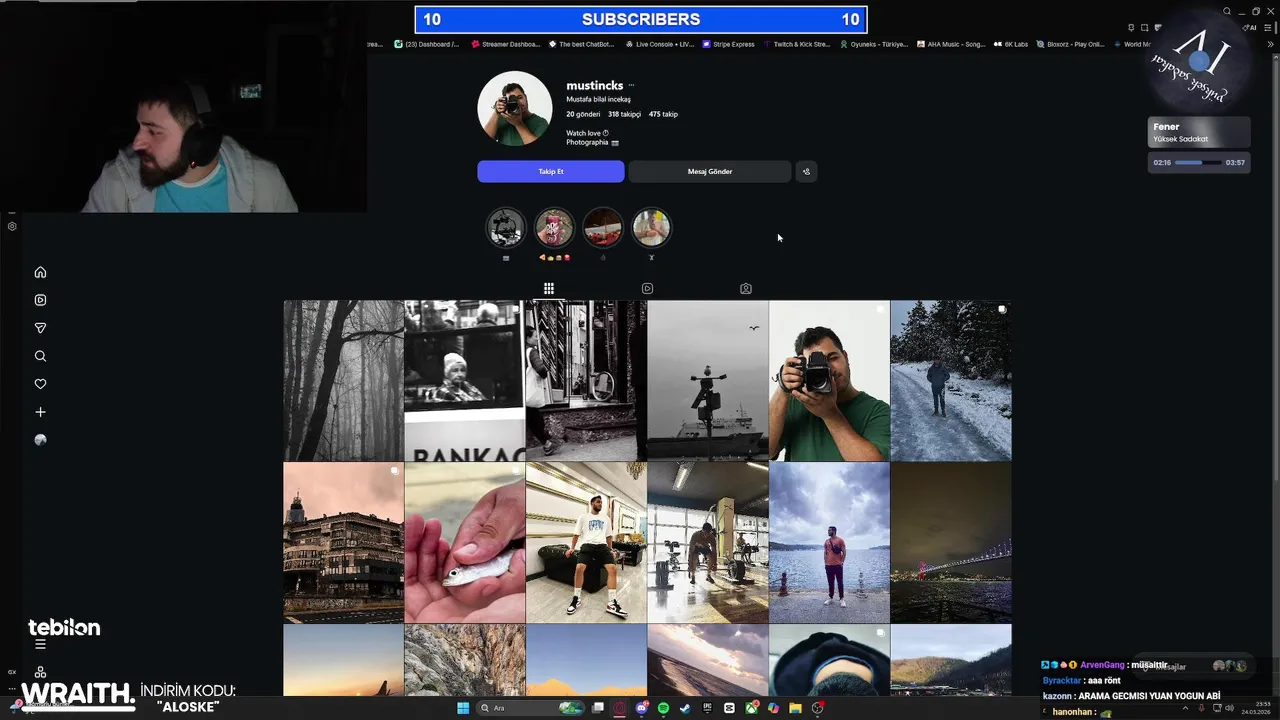Screen dimensions: 1280x720
Task: Open Opera GX browser in the taskbar
Action: click(619, 708)
